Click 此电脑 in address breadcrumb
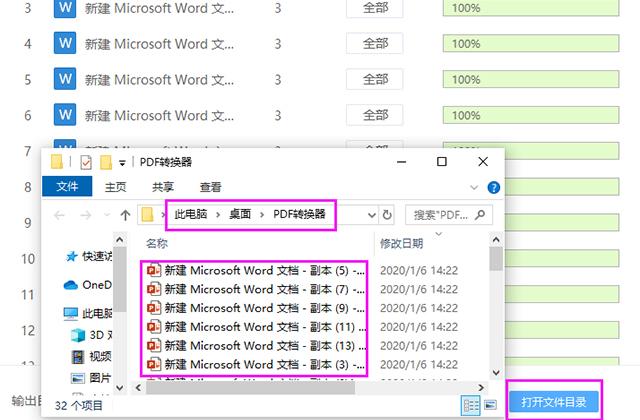 [x=191, y=214]
